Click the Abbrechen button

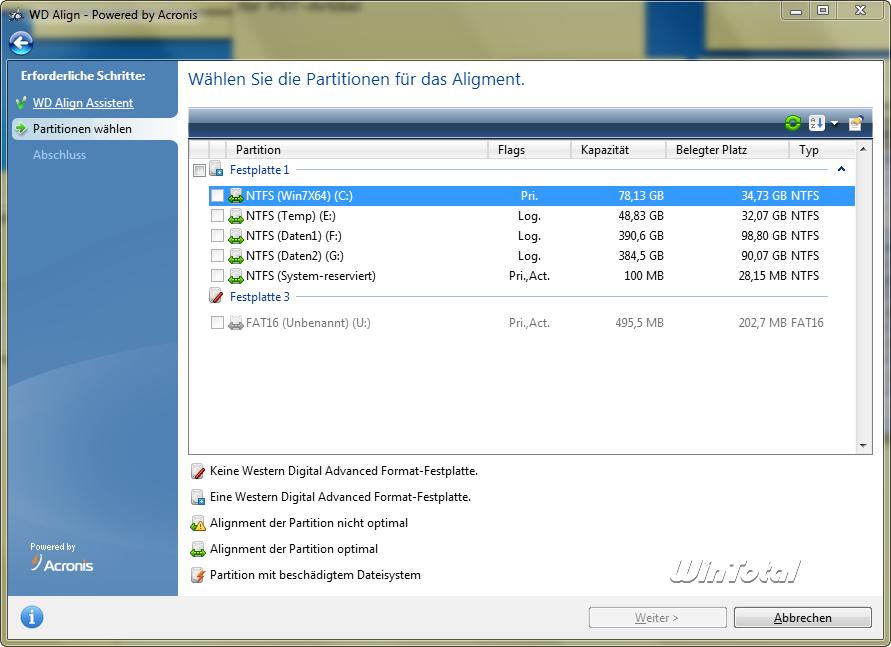(802, 617)
